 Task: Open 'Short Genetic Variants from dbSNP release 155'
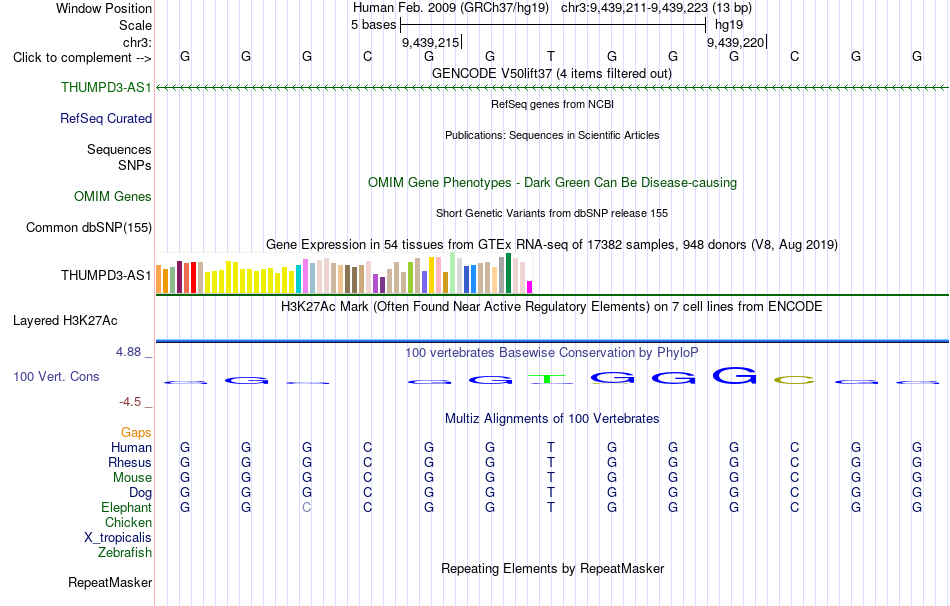[x=552, y=213]
